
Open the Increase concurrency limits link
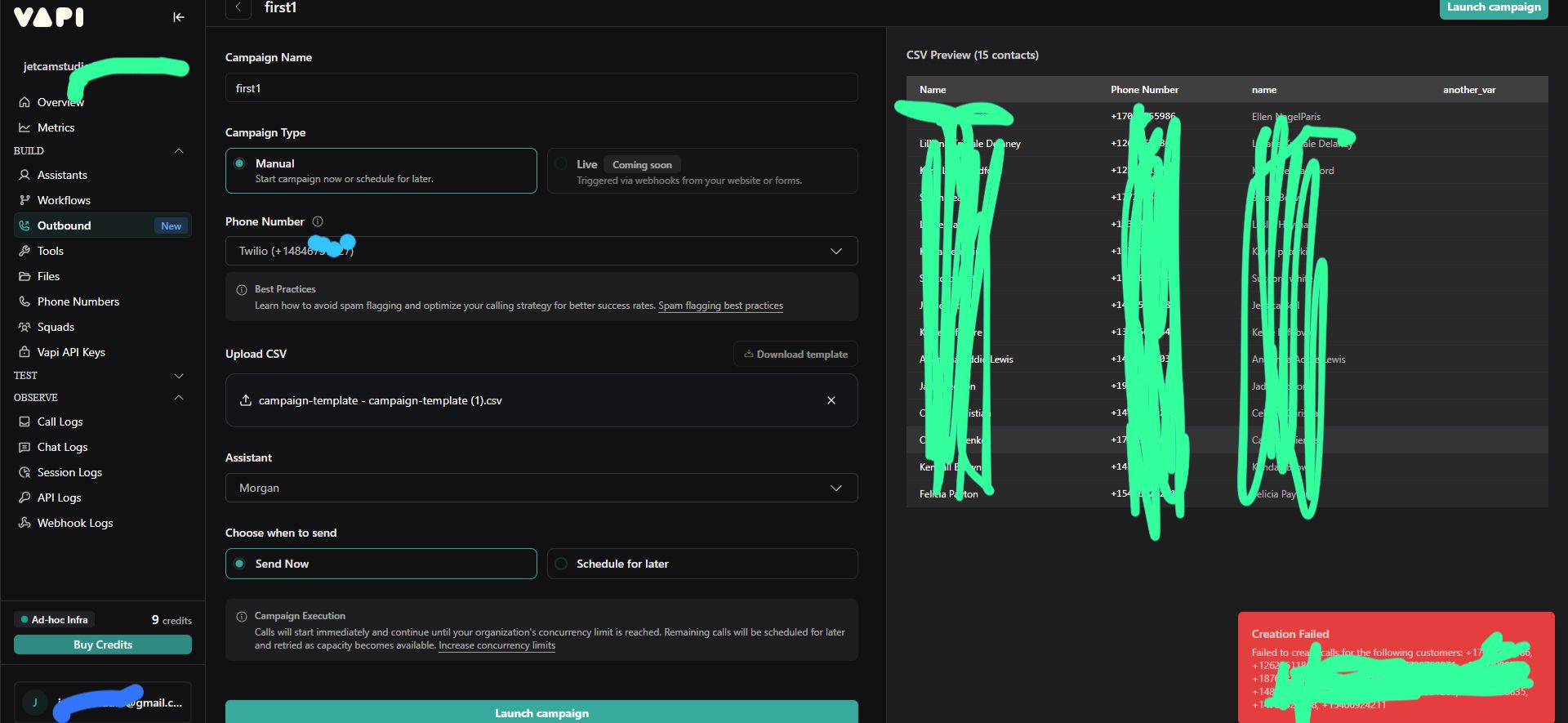click(x=497, y=645)
